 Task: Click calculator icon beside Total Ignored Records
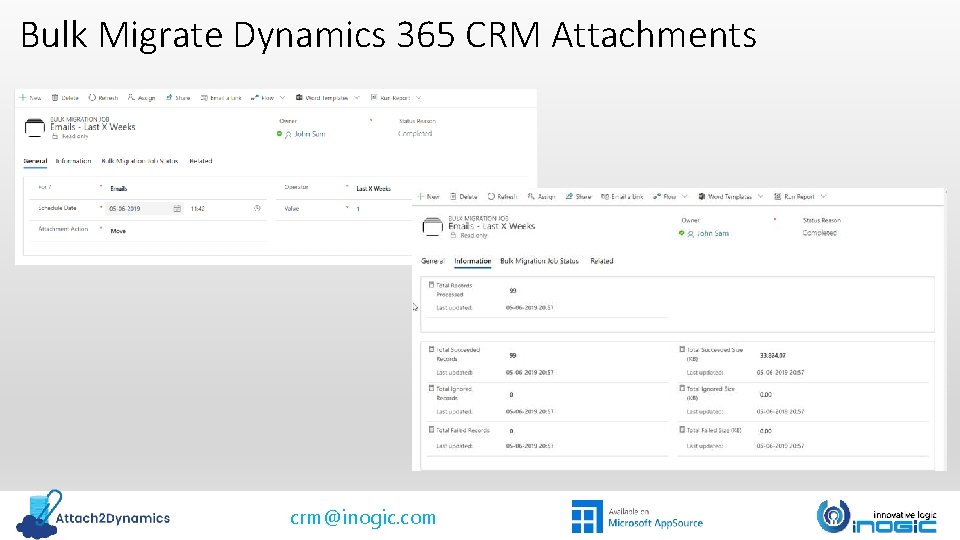[432, 388]
